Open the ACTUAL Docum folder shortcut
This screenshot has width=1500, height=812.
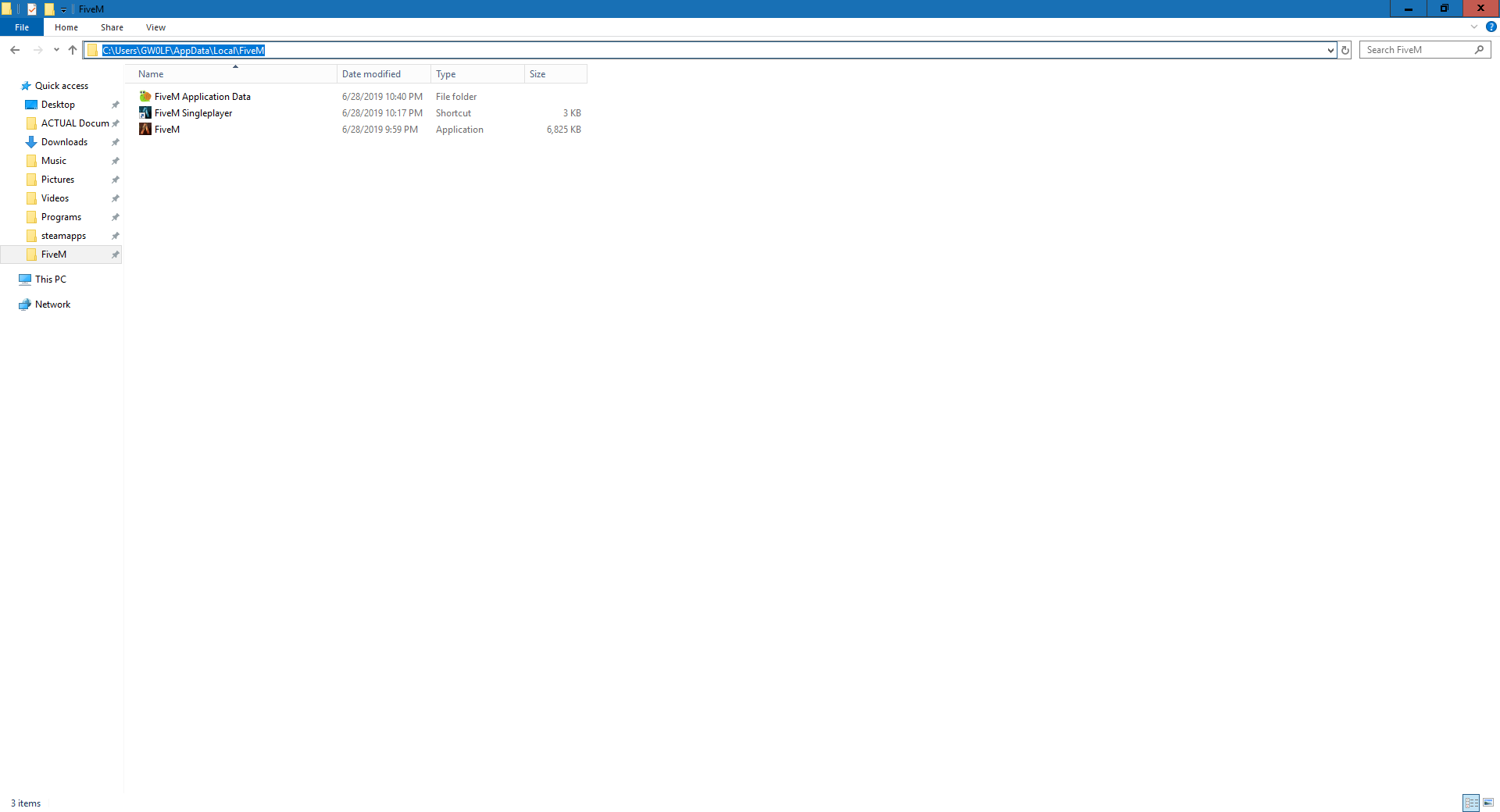pyautogui.click(x=75, y=123)
